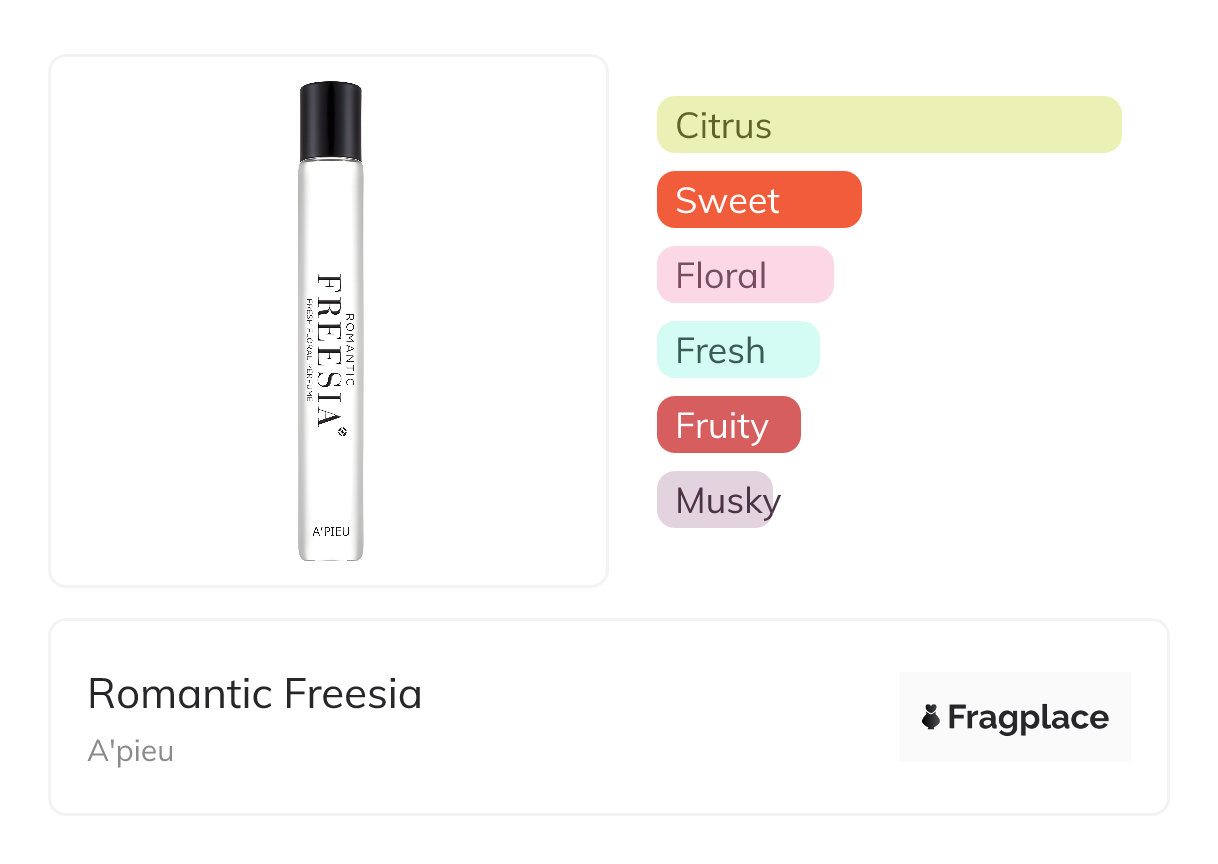Click the empty middle area of the title card
This screenshot has height=864, width=1218.
(650, 717)
